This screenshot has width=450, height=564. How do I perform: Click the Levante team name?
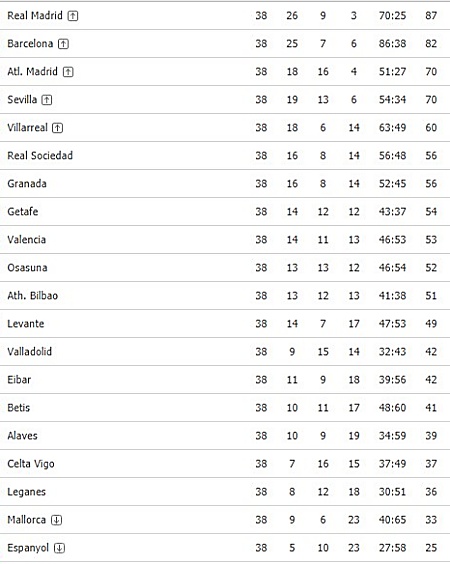coord(26,323)
